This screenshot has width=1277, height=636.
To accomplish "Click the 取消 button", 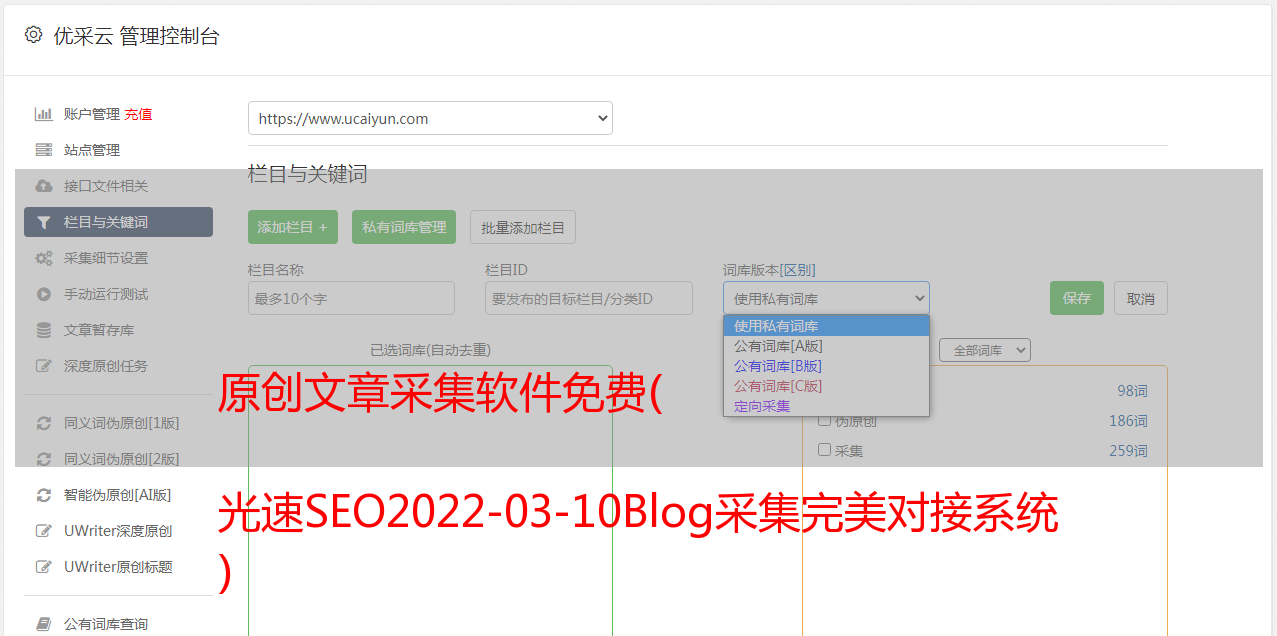I will [x=1141, y=298].
